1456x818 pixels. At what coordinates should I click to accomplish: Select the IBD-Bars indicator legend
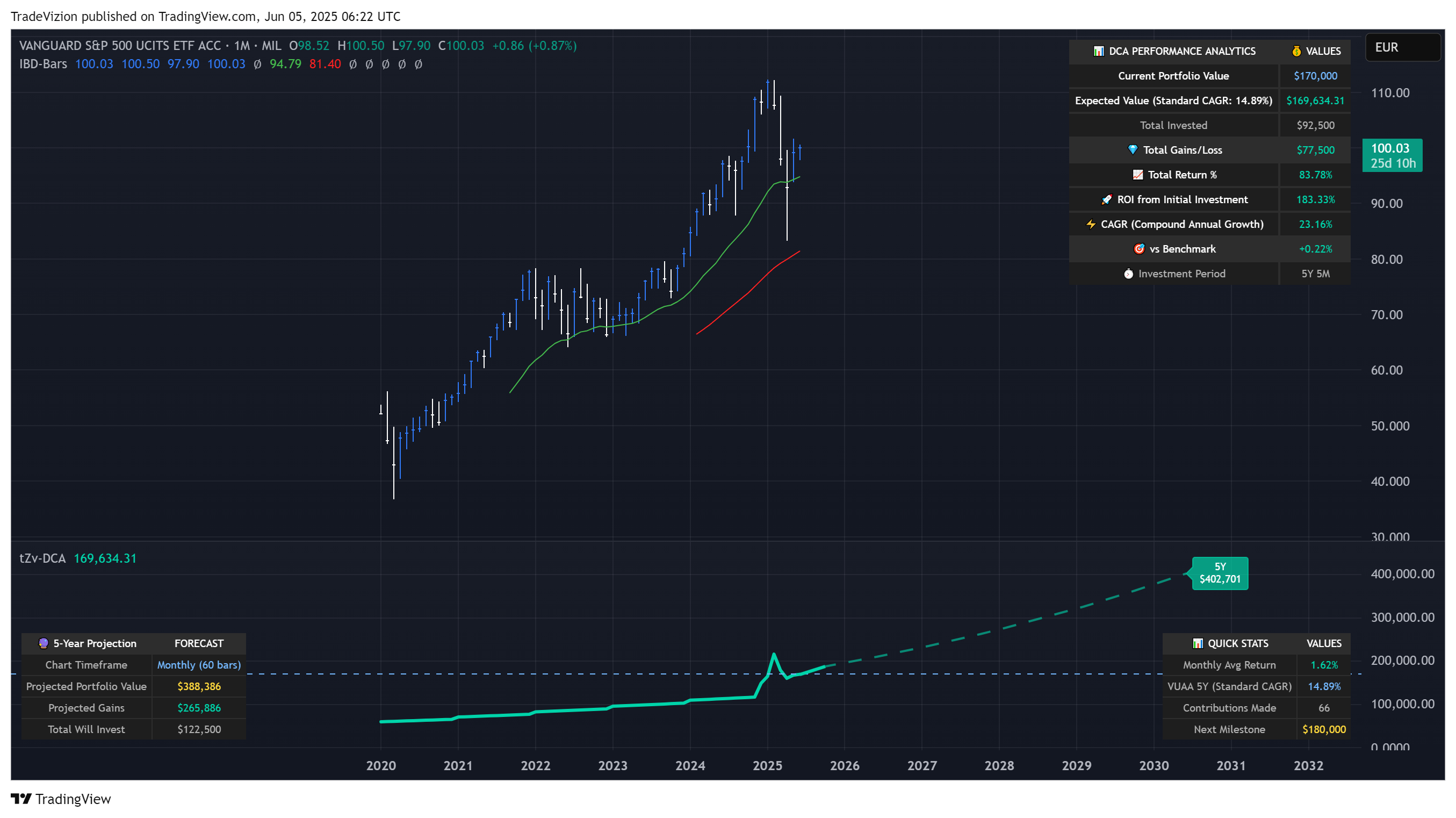point(43,64)
